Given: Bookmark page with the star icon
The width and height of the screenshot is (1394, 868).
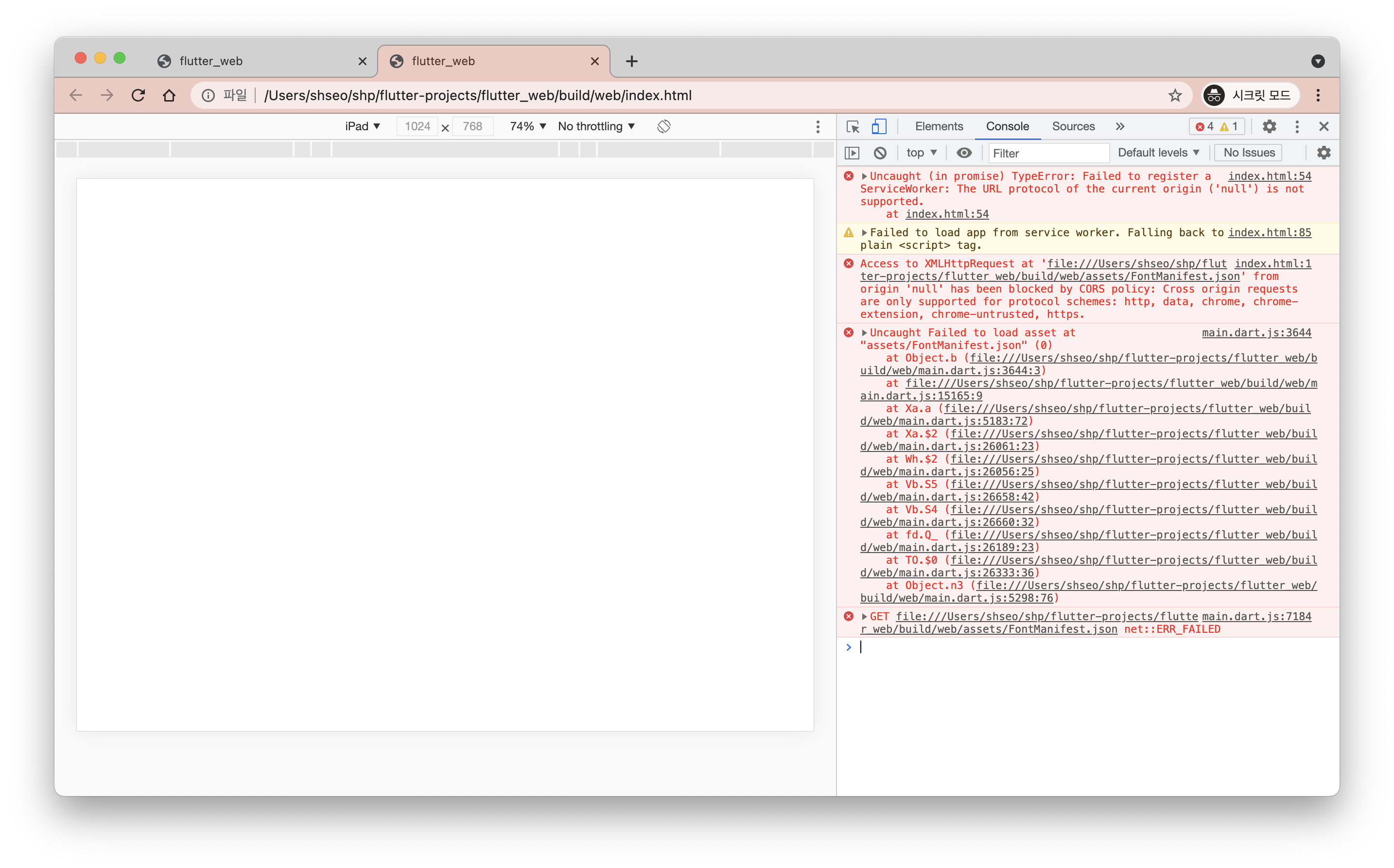Looking at the screenshot, I should point(1175,95).
